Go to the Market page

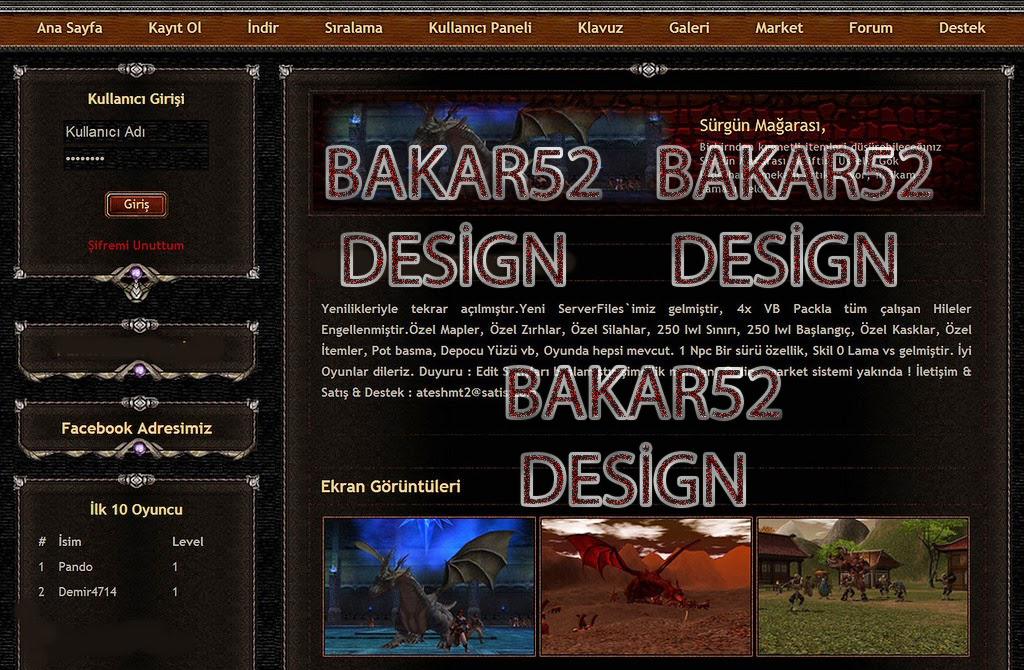(779, 28)
